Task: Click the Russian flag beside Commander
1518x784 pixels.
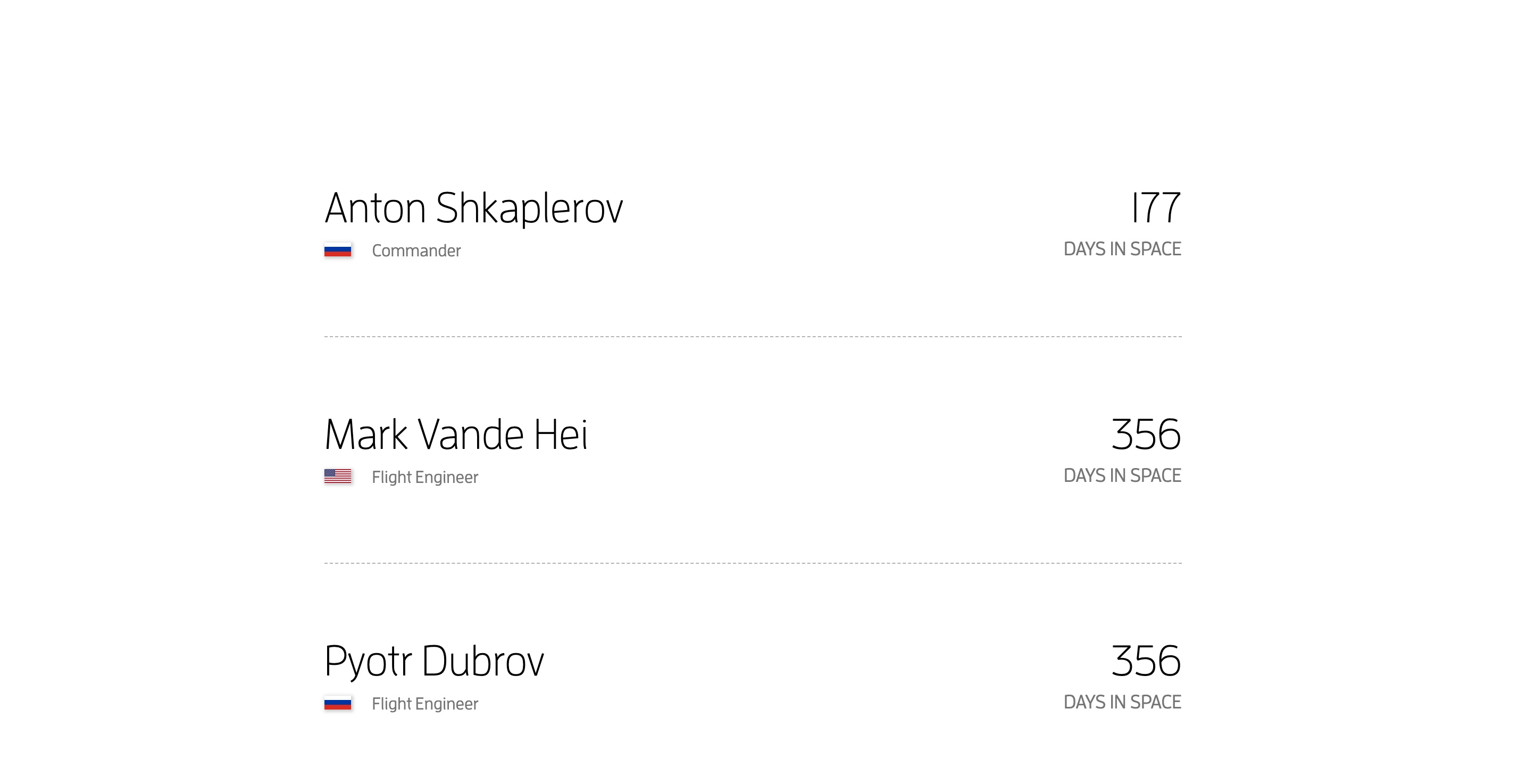Action: point(338,251)
